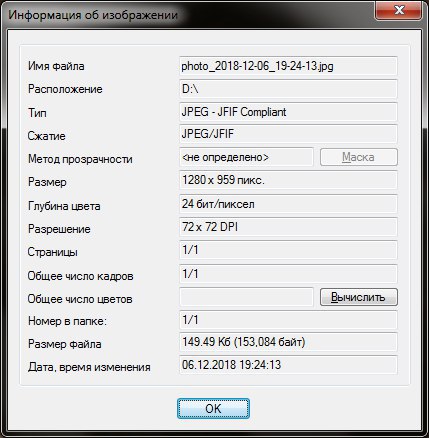
Task: Click the Глубина цвета label
Action: 64,206
